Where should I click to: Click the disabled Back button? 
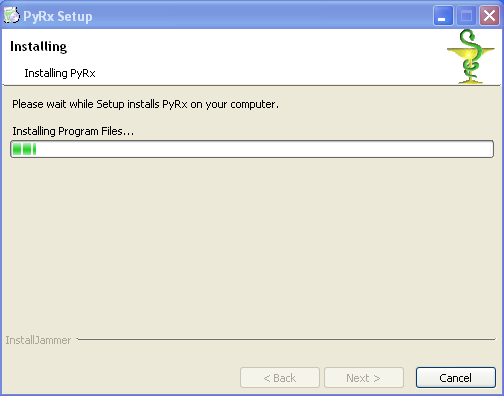[x=280, y=378]
